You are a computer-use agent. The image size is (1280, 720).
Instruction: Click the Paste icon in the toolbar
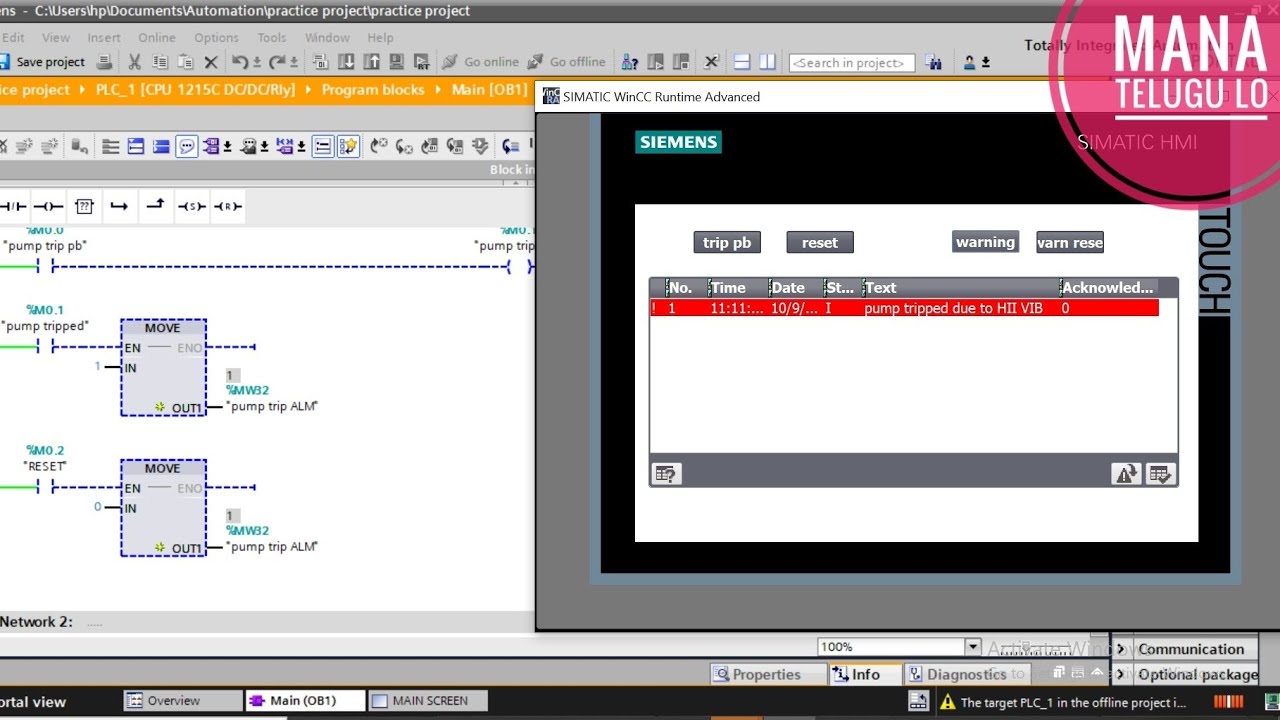tap(185, 62)
